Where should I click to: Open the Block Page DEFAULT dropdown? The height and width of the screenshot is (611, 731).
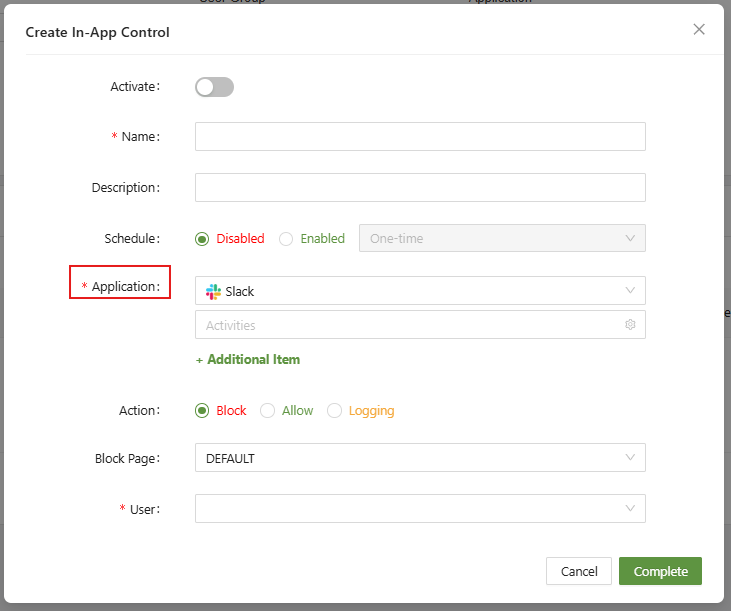[x=420, y=458]
